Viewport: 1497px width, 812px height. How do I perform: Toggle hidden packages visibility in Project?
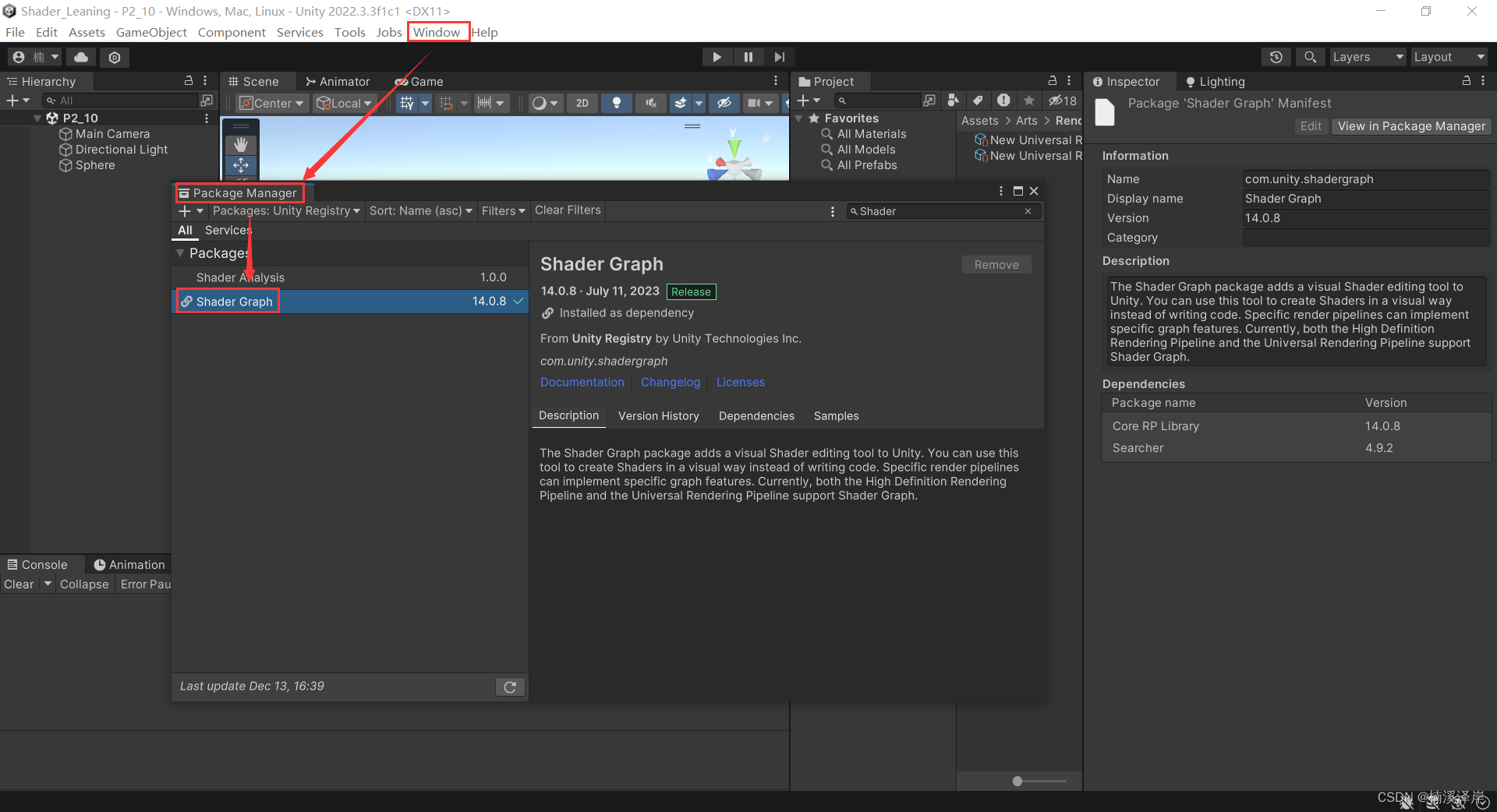(1063, 101)
